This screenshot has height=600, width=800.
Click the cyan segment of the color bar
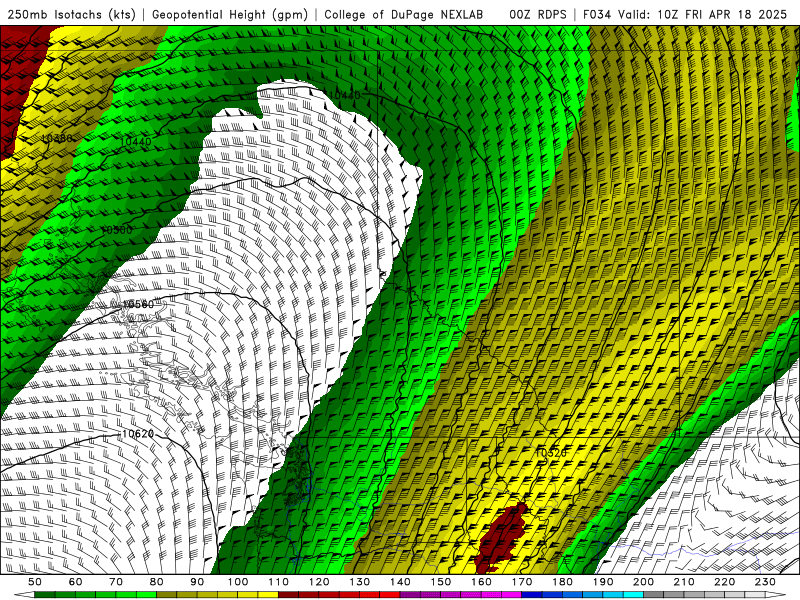click(633, 595)
